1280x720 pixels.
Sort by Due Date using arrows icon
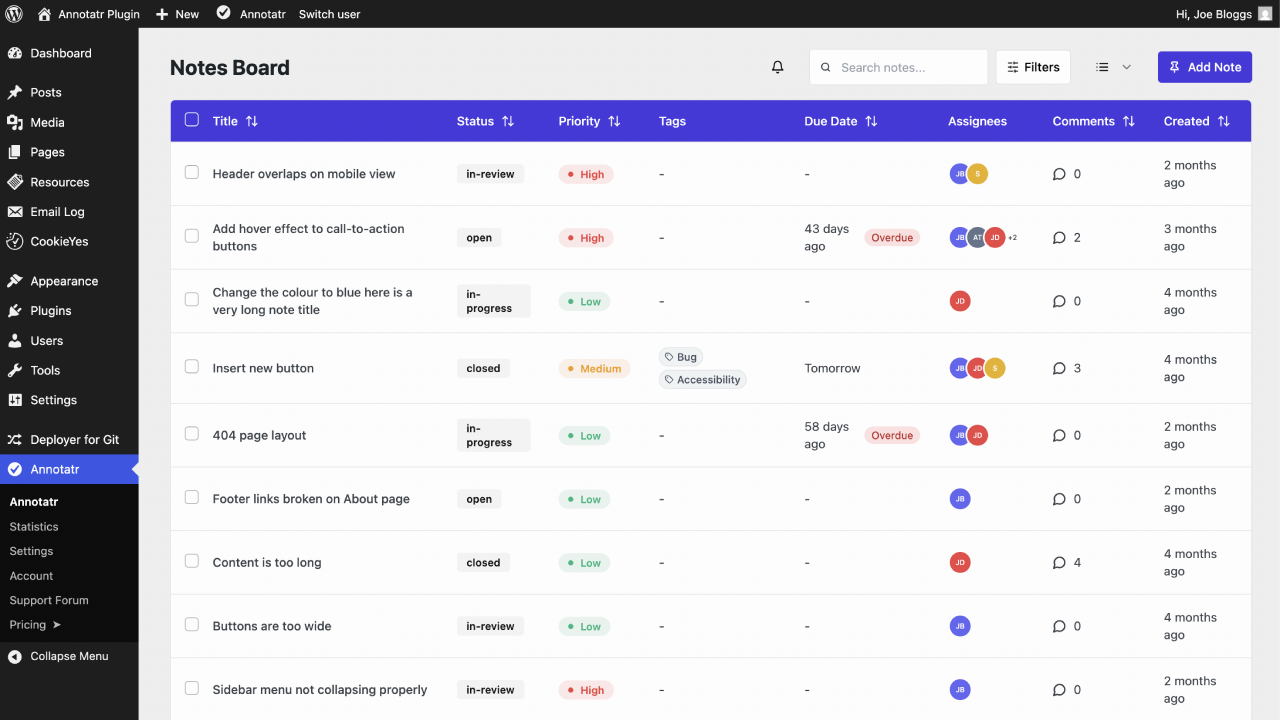pyautogui.click(x=871, y=121)
